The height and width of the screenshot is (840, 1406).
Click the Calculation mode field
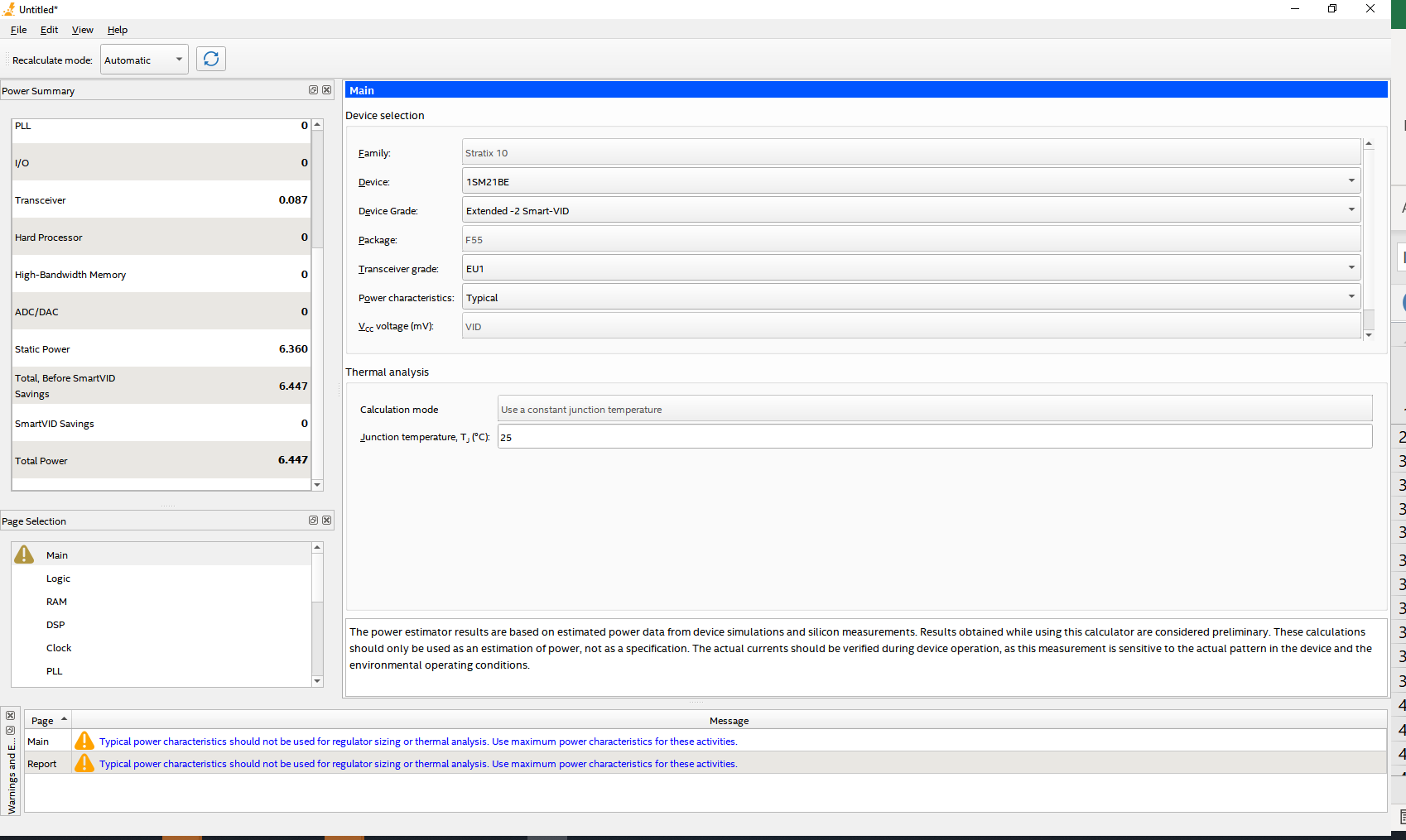click(935, 409)
